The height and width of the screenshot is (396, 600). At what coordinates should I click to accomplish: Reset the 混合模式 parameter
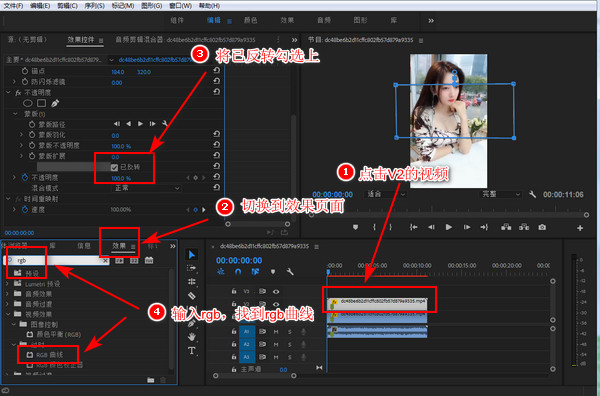216,187
